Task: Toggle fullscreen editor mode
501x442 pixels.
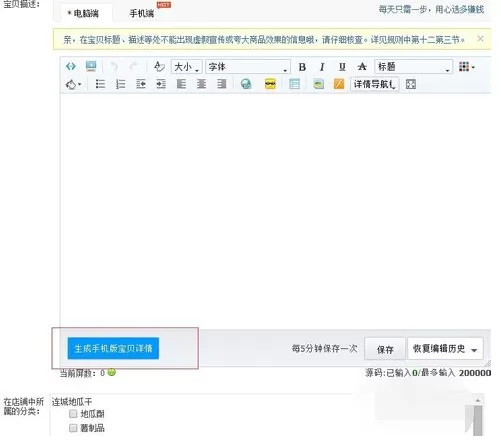Action: (x=411, y=84)
